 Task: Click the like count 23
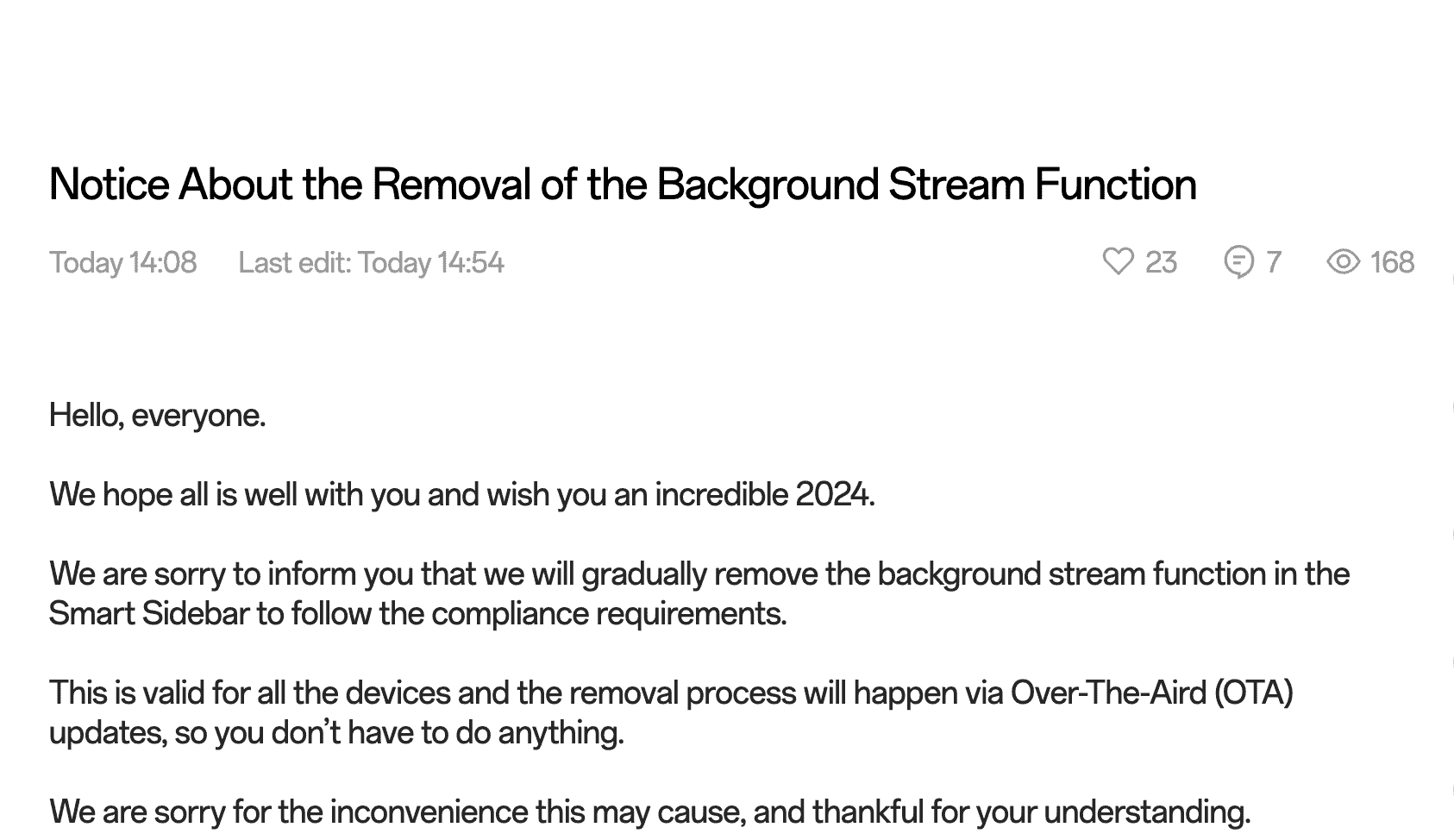[x=1161, y=262]
